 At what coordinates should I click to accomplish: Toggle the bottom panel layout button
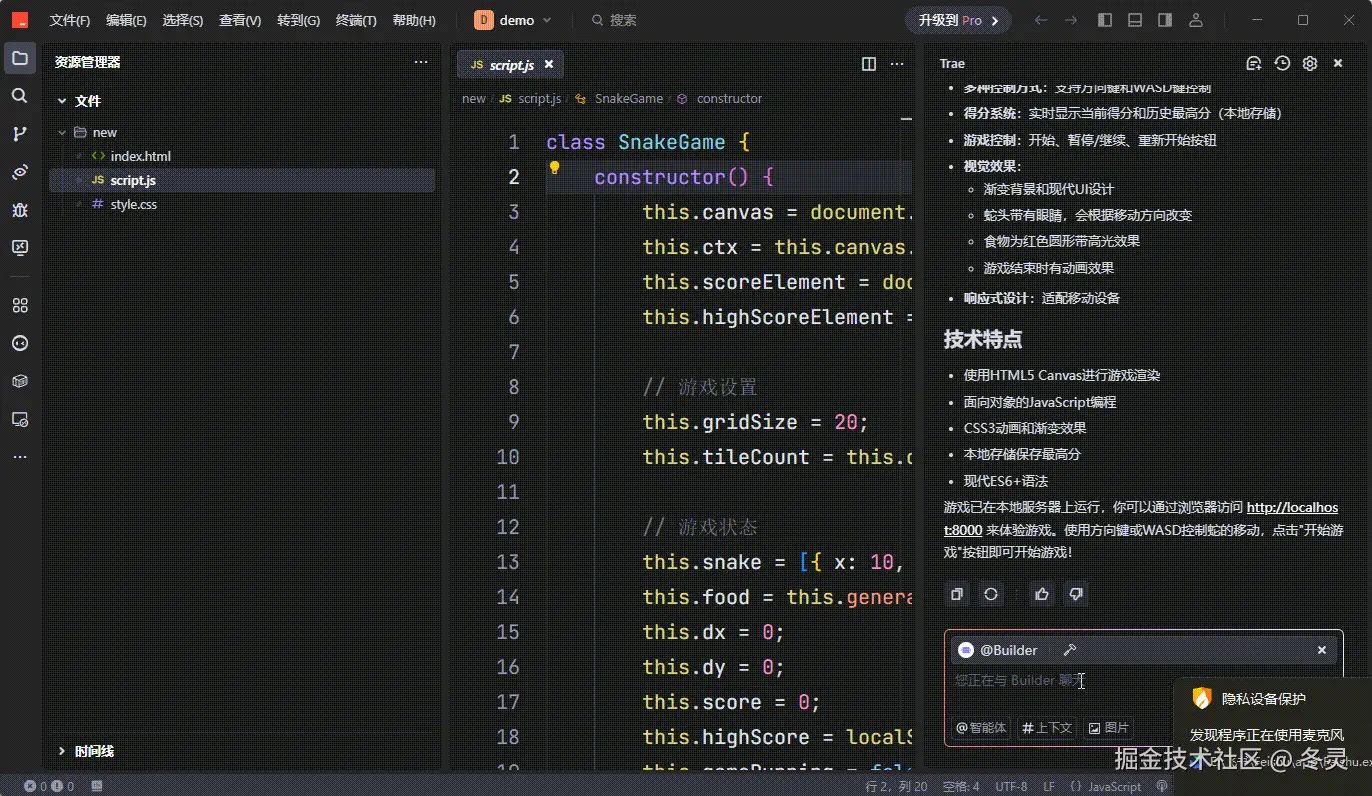coord(1135,20)
